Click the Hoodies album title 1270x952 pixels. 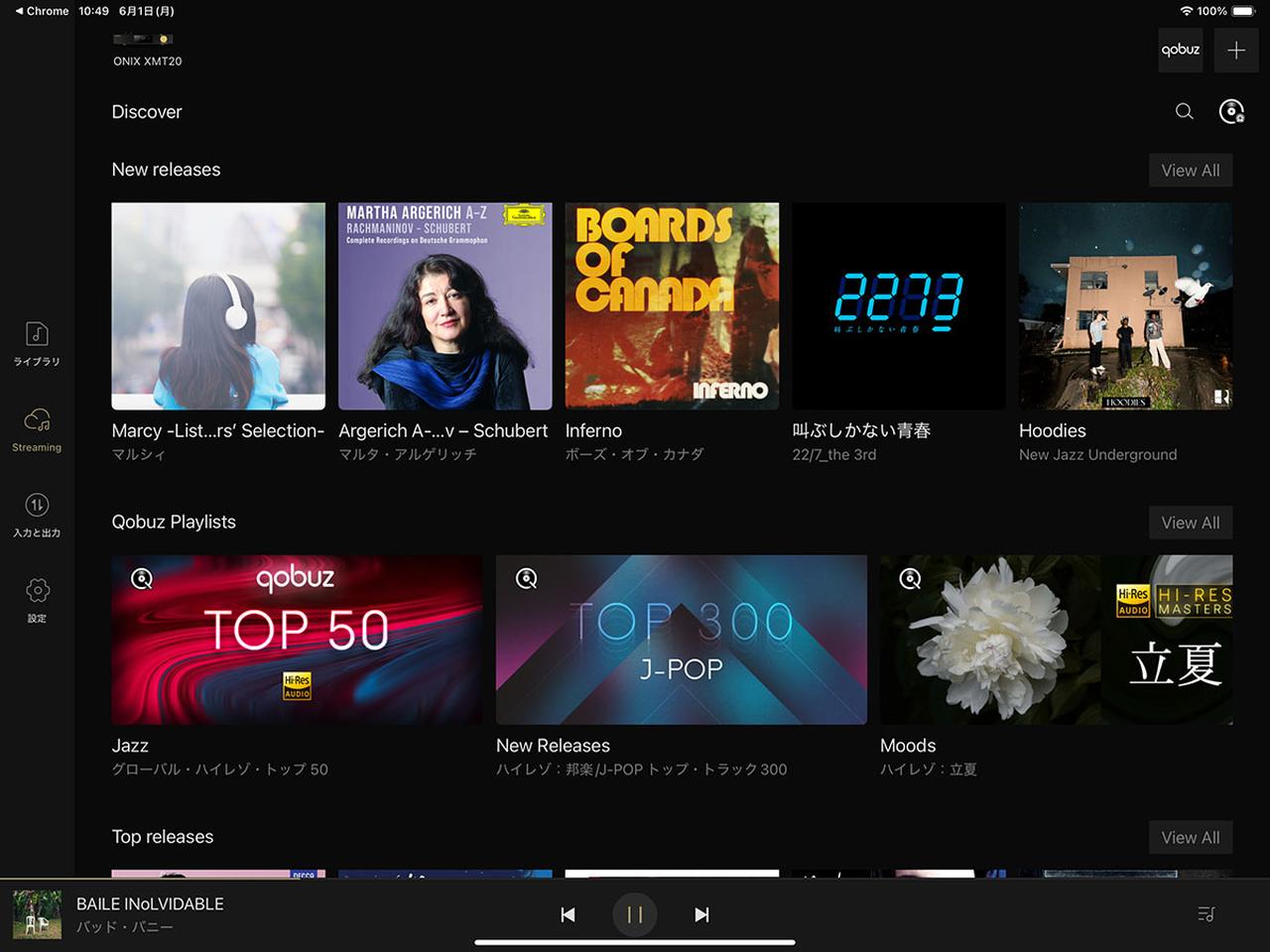click(x=1053, y=430)
